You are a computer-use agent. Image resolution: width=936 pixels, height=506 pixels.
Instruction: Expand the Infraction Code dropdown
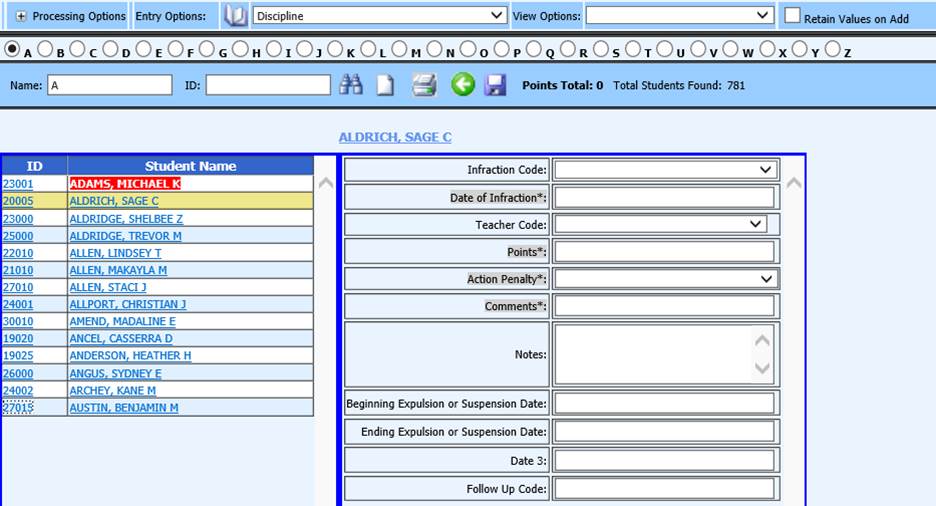pyautogui.click(x=666, y=170)
